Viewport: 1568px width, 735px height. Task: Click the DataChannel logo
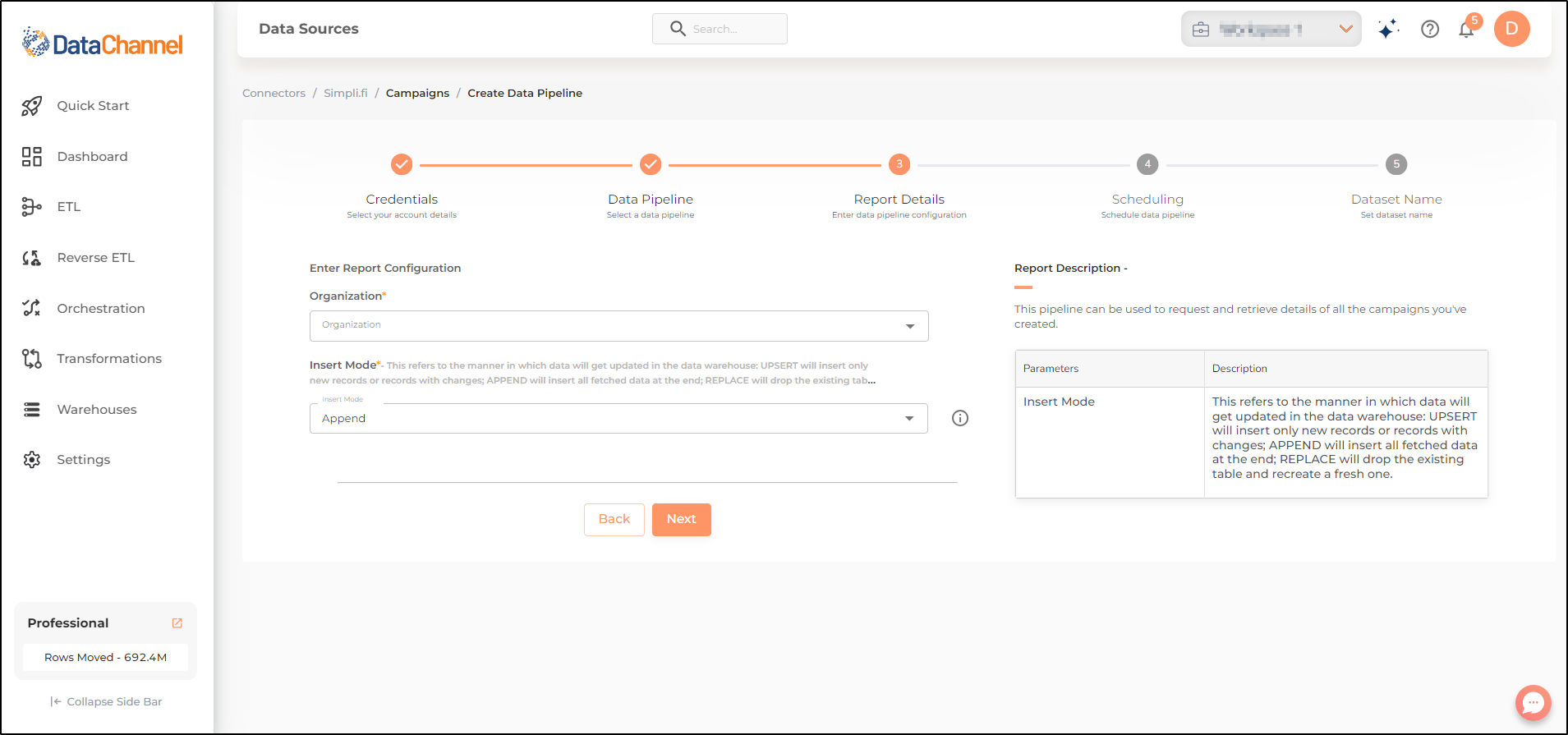(103, 43)
